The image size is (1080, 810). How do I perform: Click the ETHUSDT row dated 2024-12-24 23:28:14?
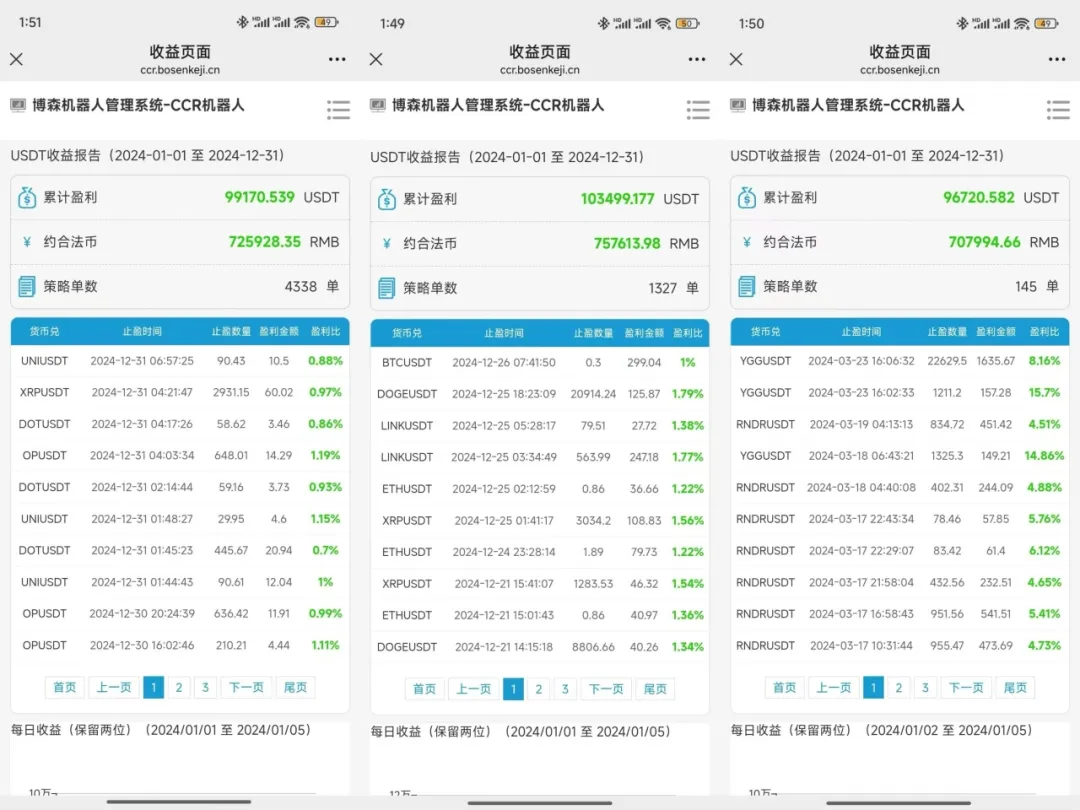pyautogui.click(x=540, y=552)
